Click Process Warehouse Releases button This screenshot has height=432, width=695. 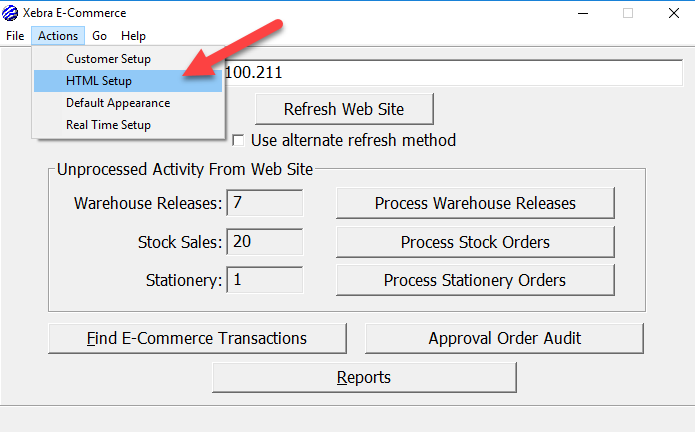(x=475, y=203)
